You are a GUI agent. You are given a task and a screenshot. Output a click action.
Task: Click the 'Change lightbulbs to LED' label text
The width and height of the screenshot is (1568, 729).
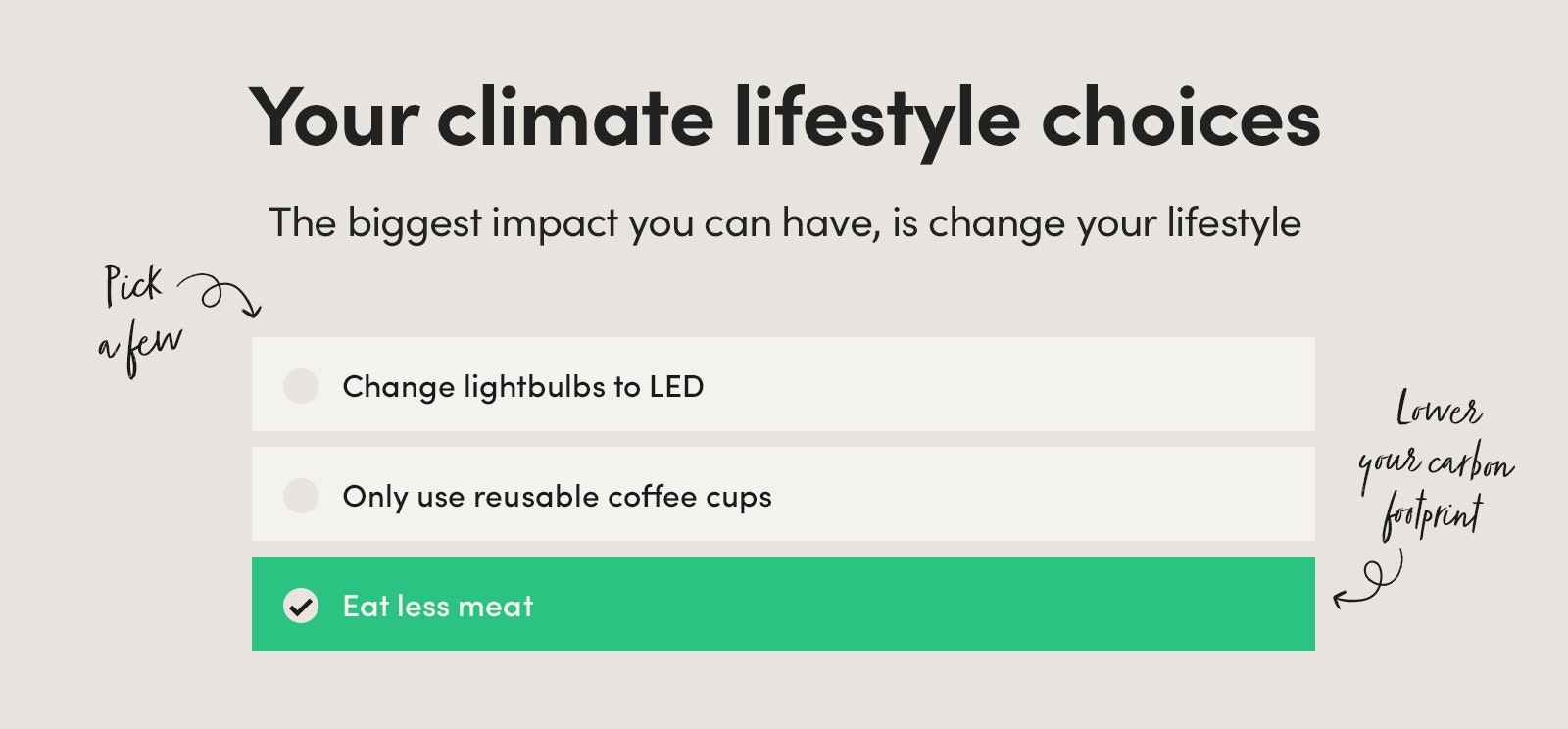click(x=523, y=387)
